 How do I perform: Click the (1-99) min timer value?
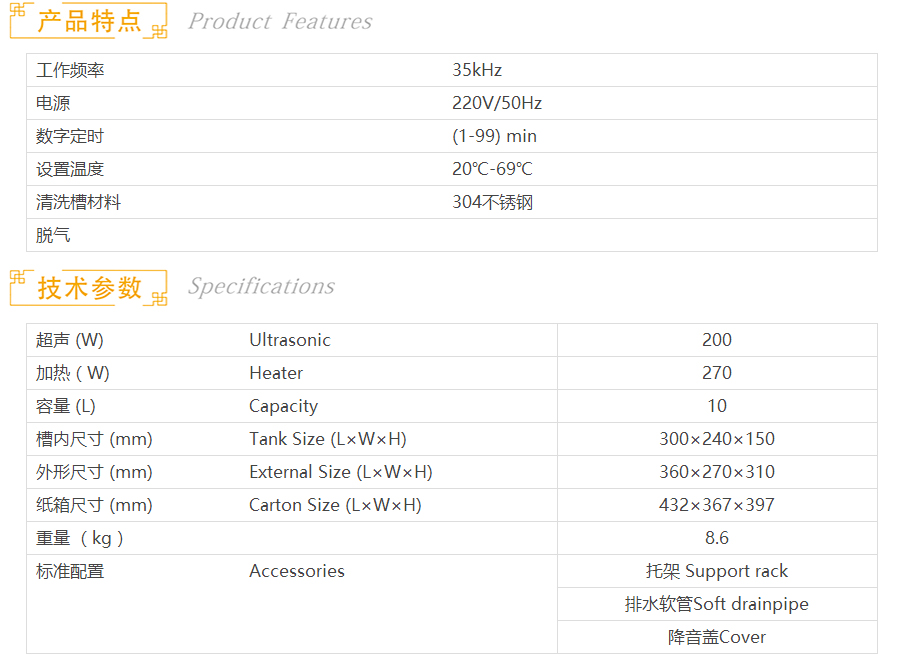coord(494,136)
